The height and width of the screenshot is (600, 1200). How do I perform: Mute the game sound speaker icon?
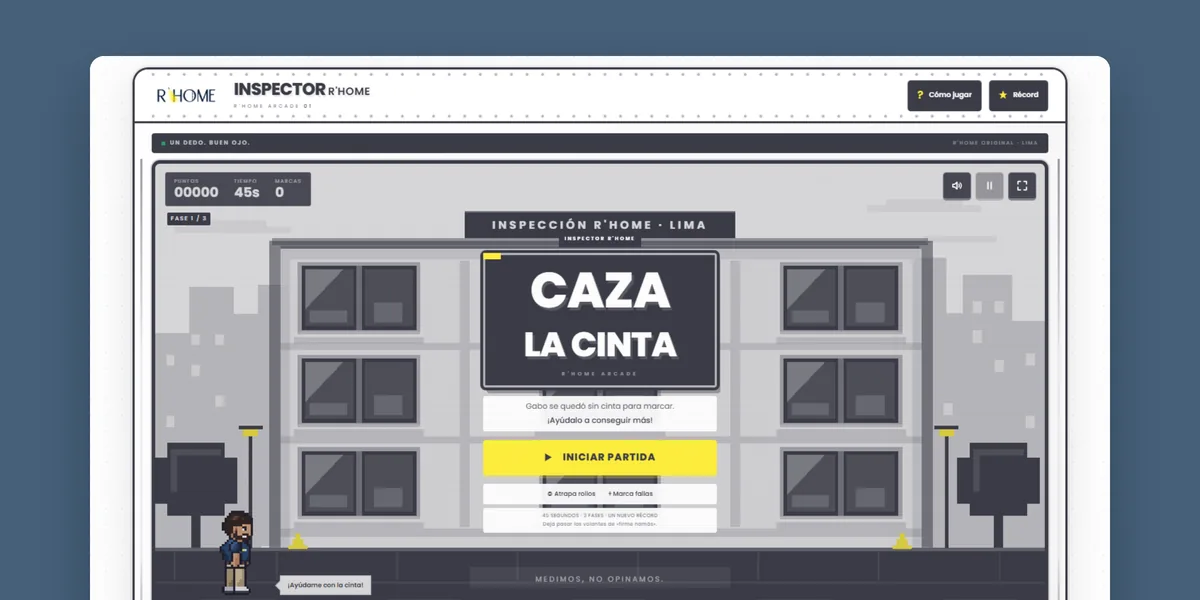[x=957, y=185]
